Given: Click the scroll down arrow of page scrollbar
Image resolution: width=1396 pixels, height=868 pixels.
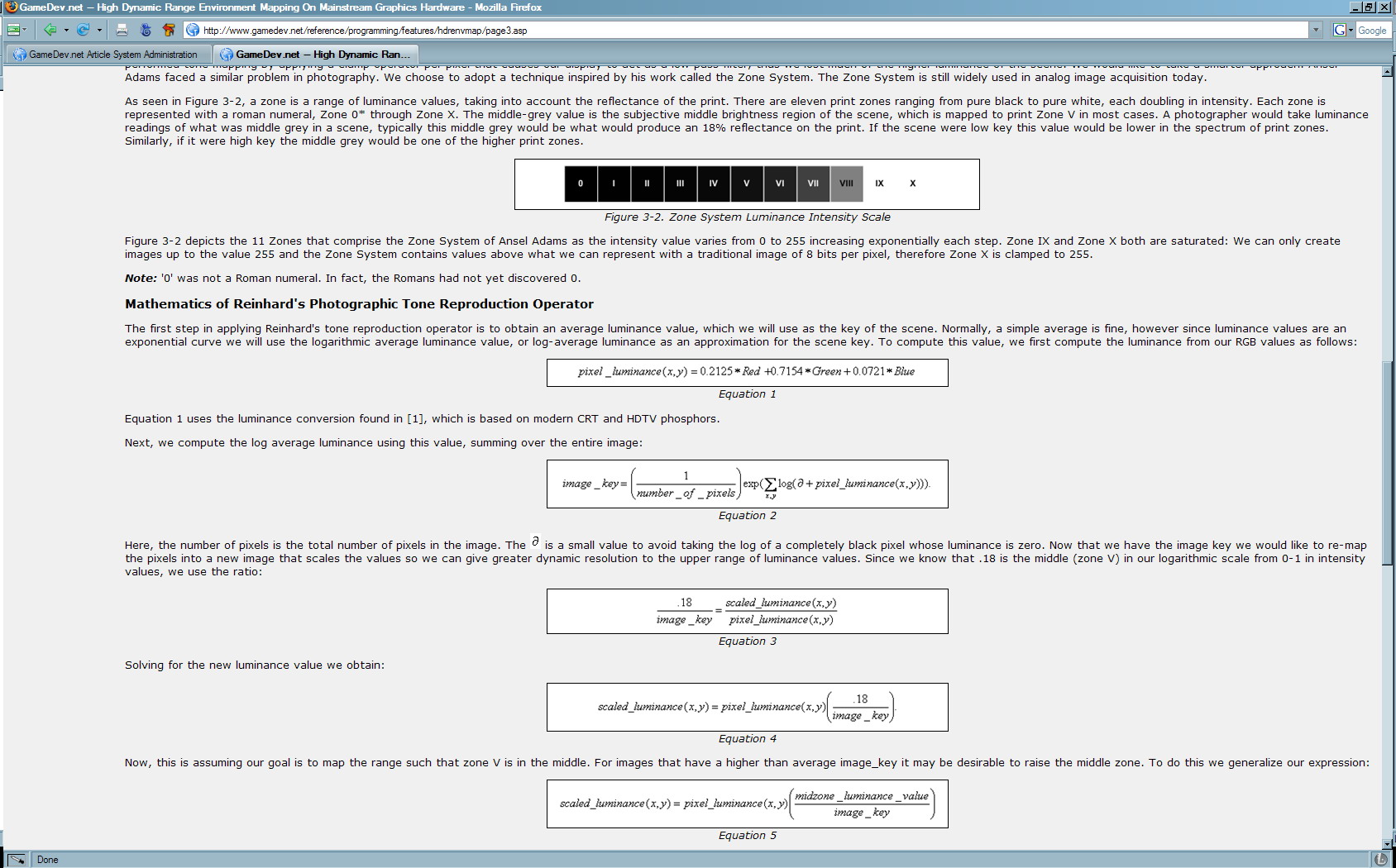Looking at the screenshot, I should (1387, 844).
